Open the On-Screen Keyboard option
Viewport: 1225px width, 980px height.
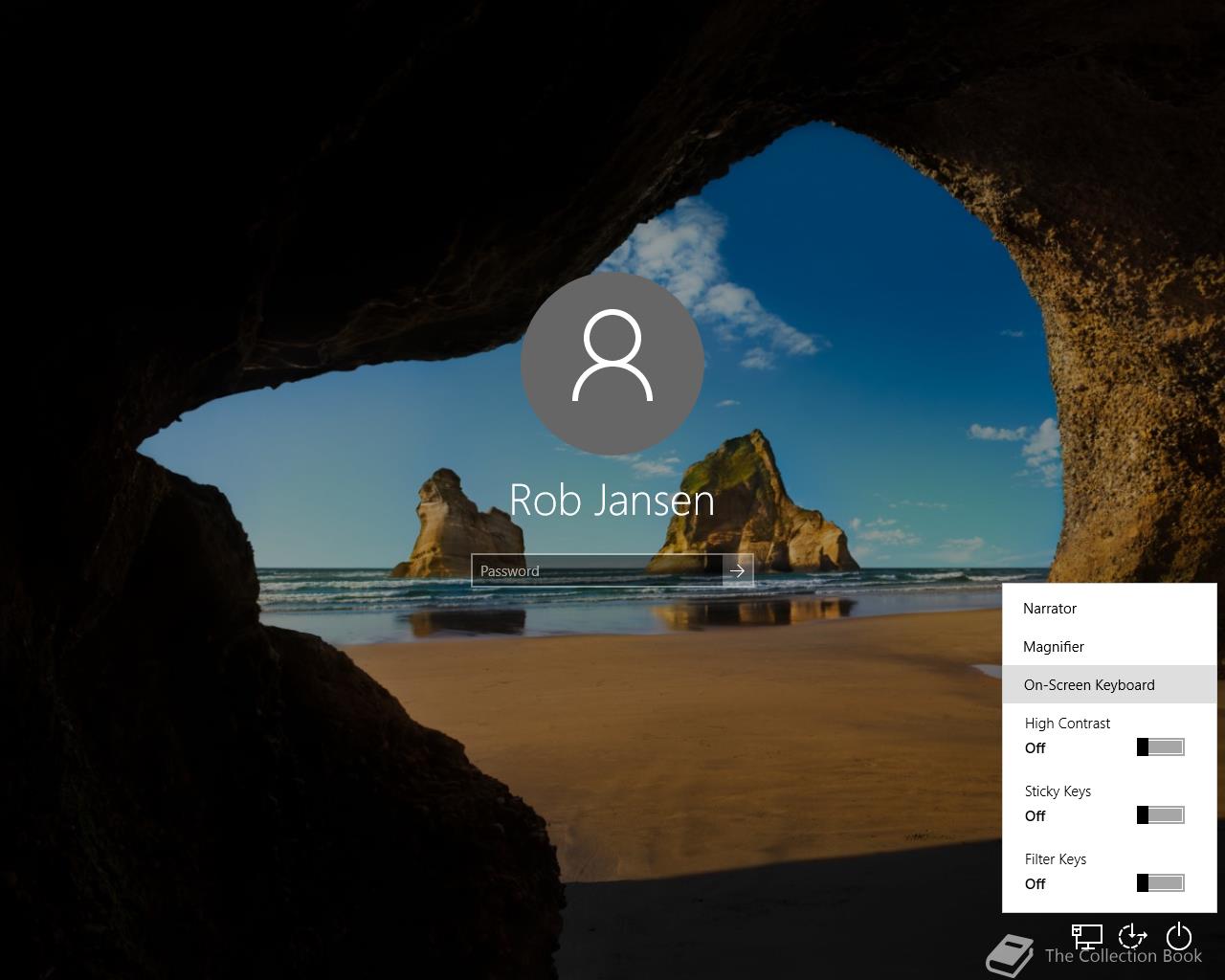tap(1089, 685)
